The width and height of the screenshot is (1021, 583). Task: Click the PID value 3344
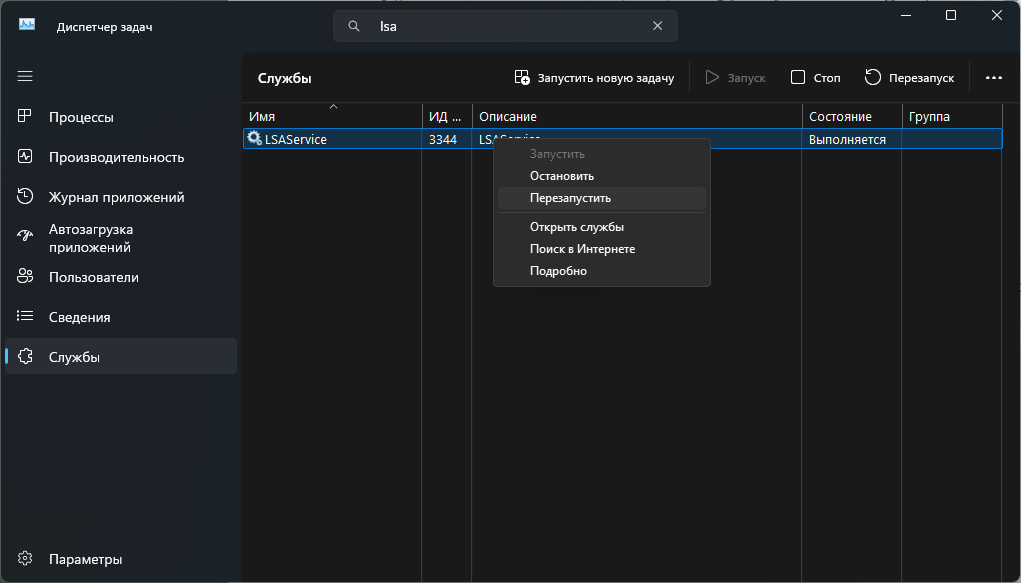pyautogui.click(x=443, y=139)
